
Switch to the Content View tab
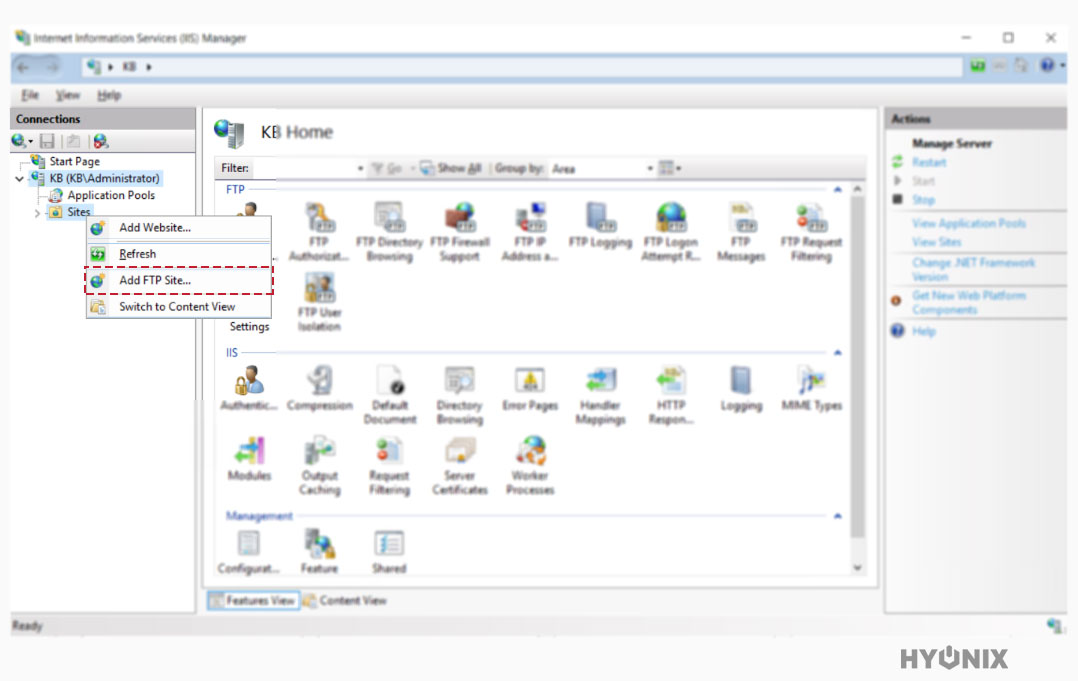[345, 601]
